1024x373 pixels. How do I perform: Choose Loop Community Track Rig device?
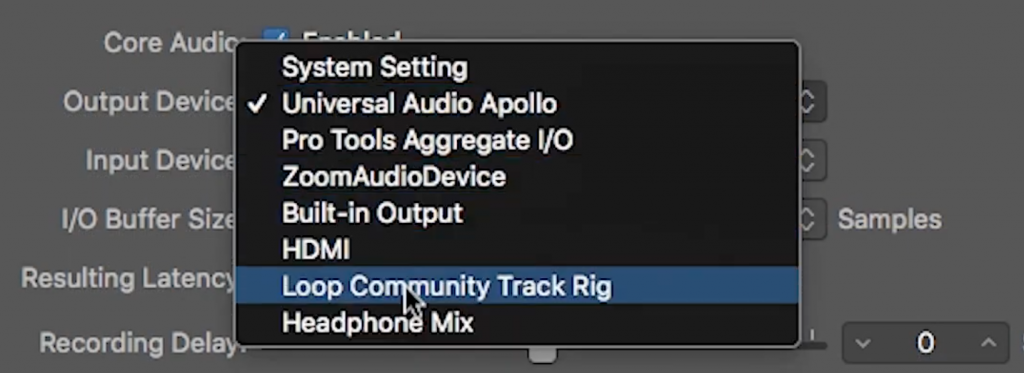(x=517, y=285)
